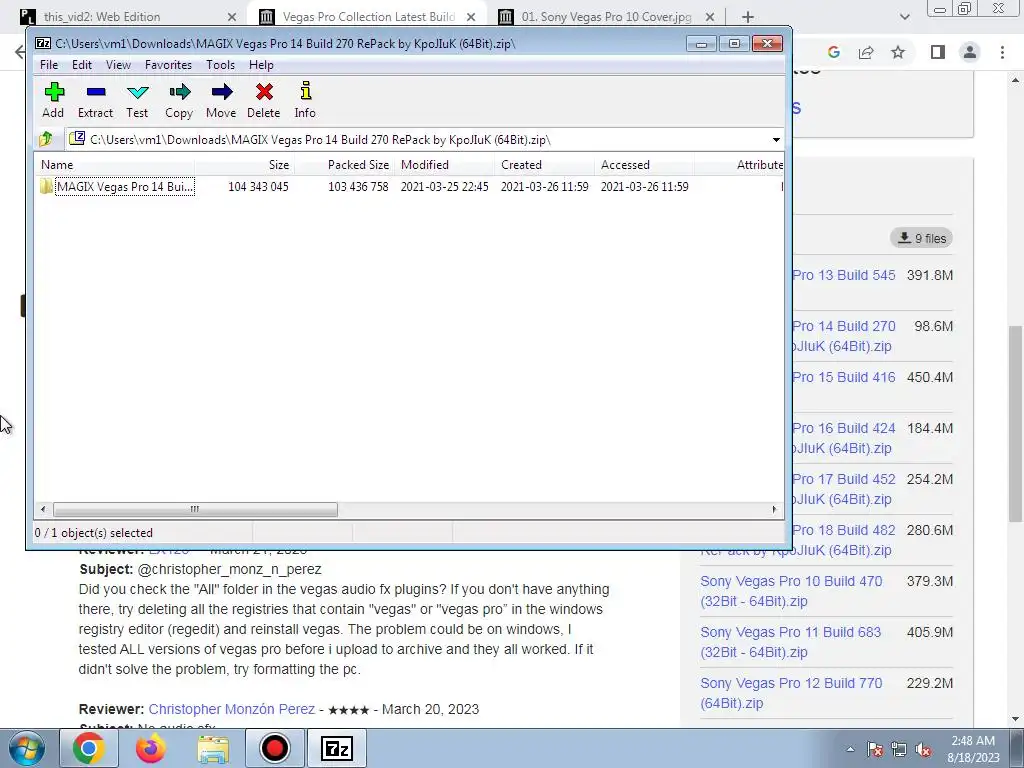The image size is (1024, 768).
Task: Click the Google icon in Chrome address bar
Action: [x=833, y=52]
